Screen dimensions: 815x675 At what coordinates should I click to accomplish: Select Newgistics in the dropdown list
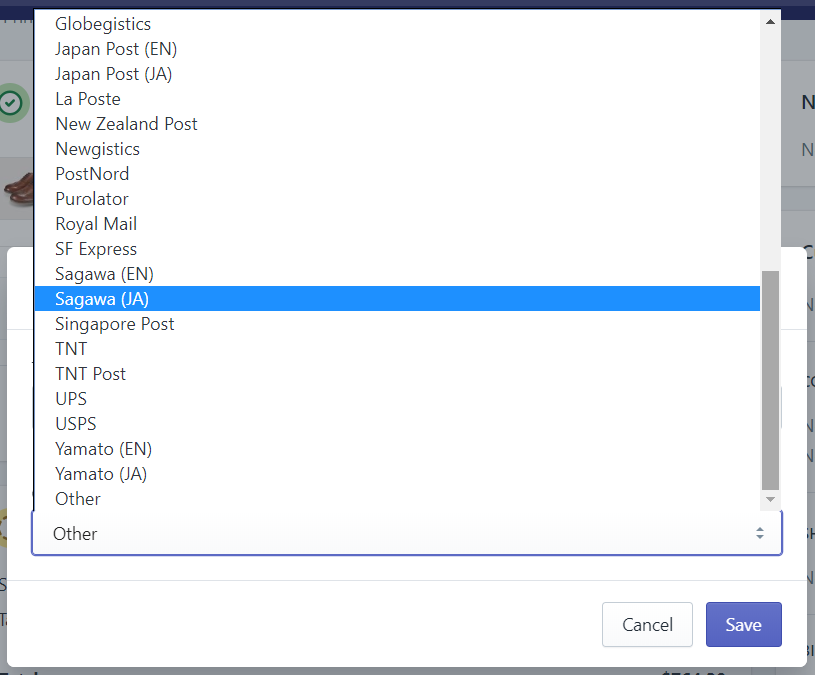[x=397, y=149]
